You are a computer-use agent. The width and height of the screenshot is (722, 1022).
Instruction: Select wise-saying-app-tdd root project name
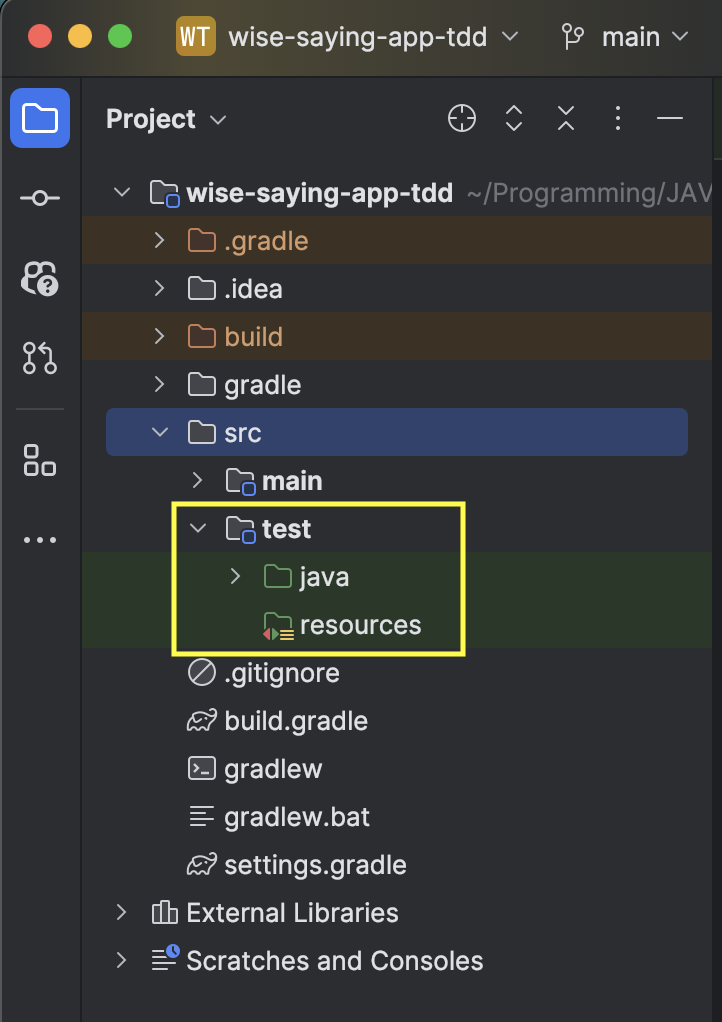tap(319, 193)
